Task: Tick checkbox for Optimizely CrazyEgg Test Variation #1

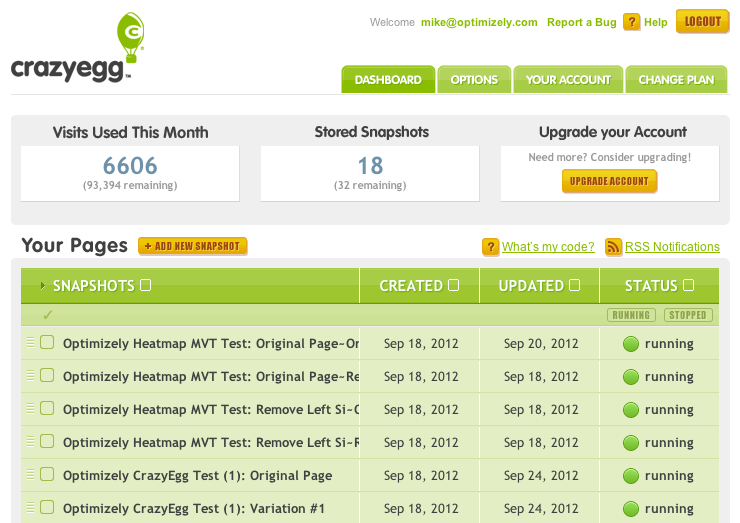Action: tap(47, 508)
